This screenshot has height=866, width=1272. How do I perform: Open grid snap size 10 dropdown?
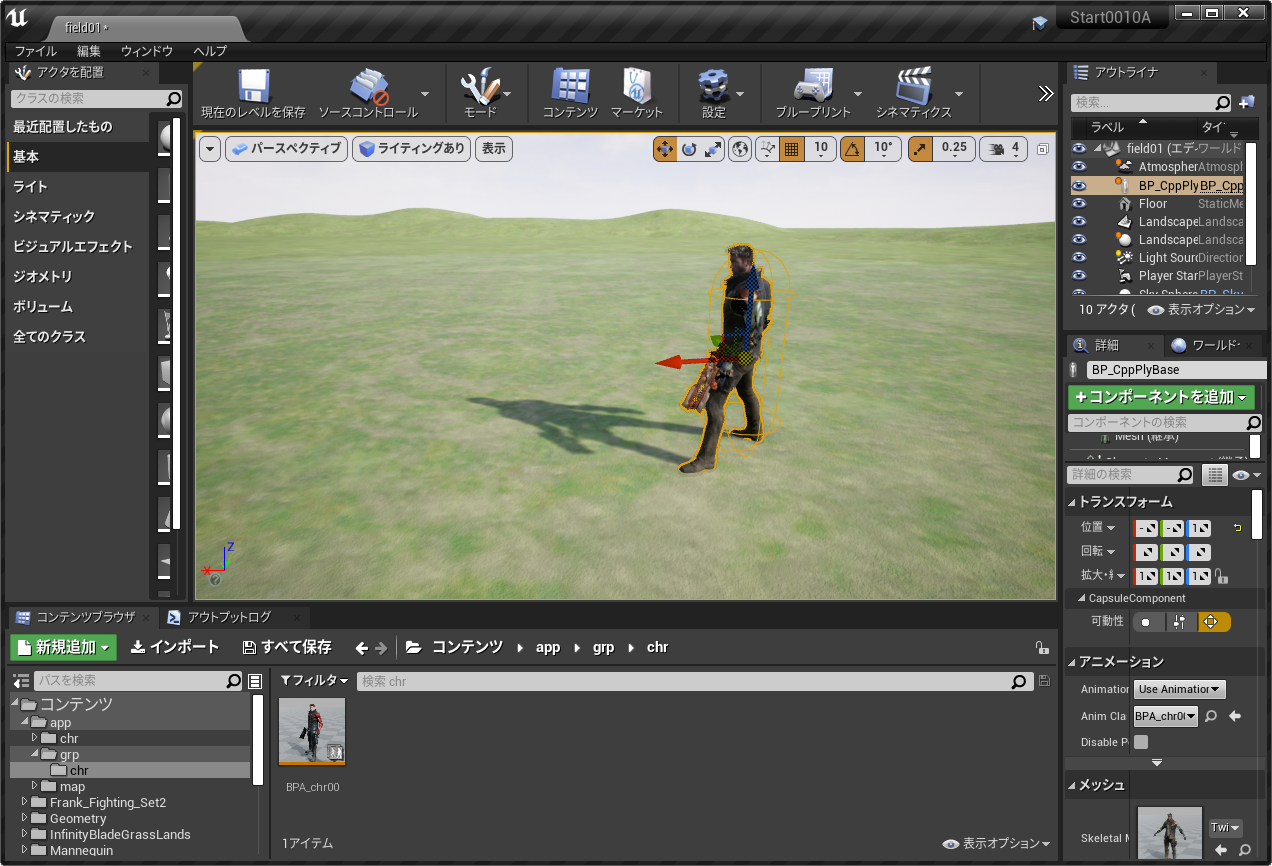point(820,149)
